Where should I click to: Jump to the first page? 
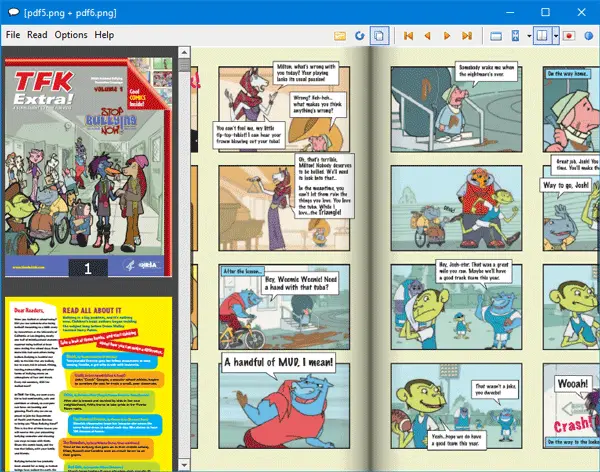(x=408, y=36)
